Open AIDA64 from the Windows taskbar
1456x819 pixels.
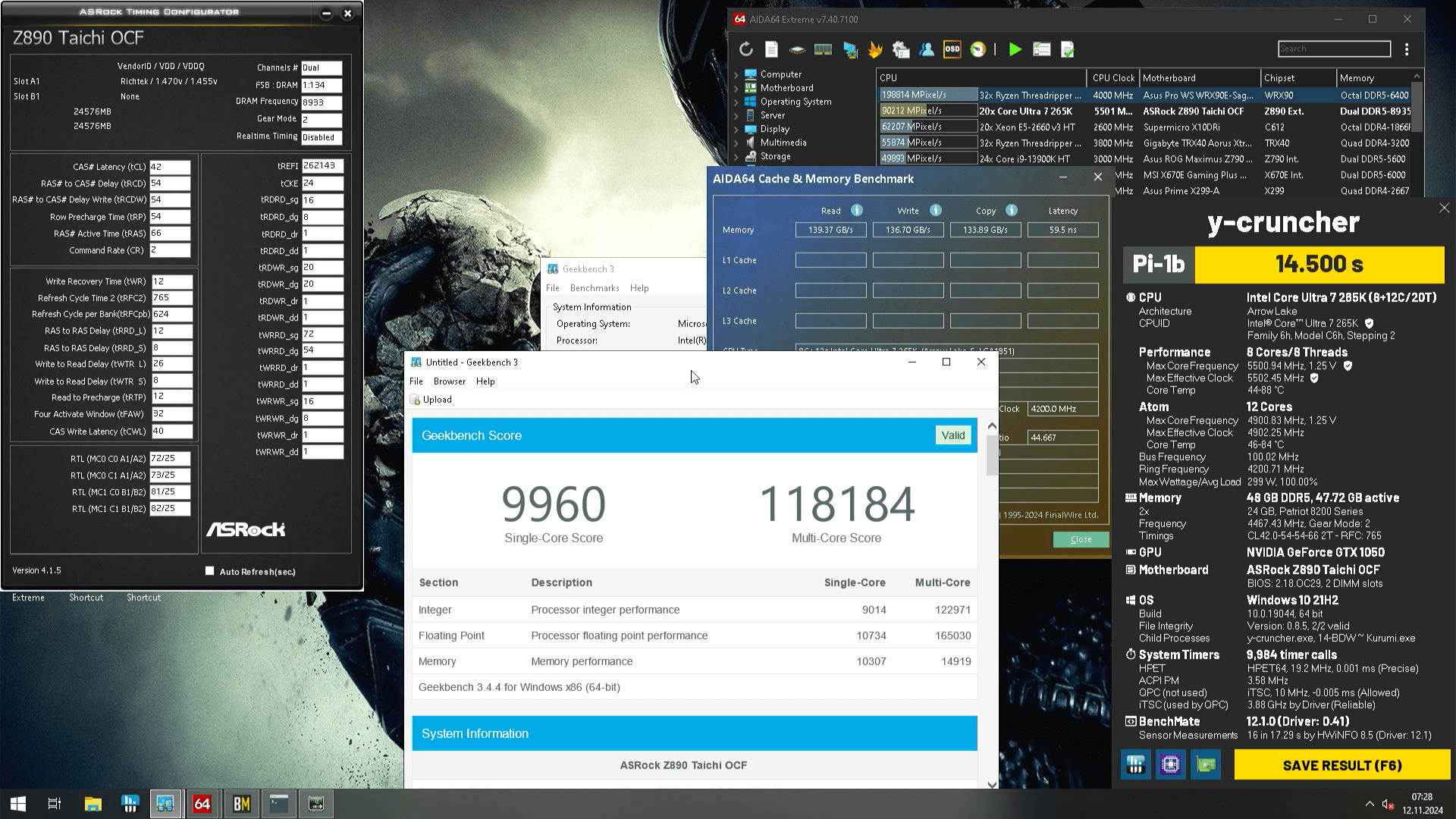202,804
